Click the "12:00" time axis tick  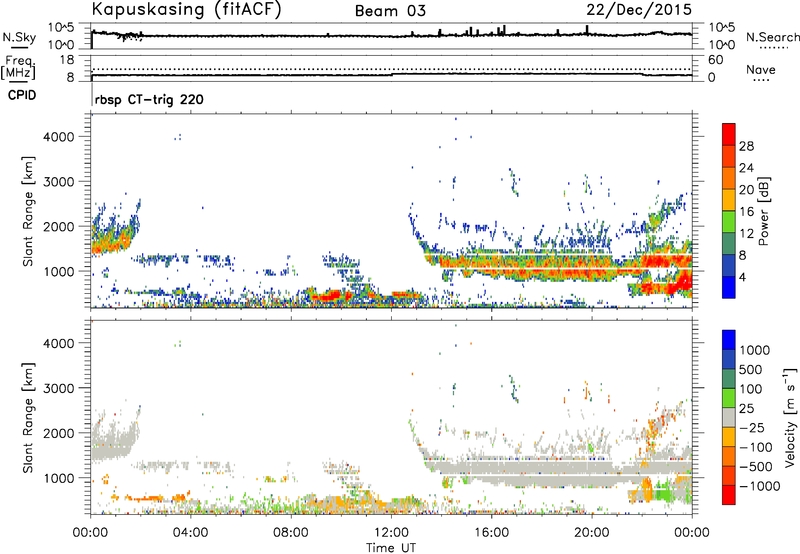(x=391, y=533)
